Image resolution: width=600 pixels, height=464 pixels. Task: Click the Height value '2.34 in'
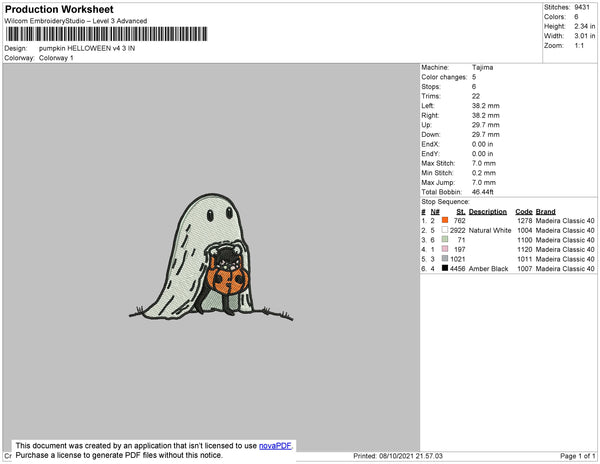pyautogui.click(x=584, y=26)
